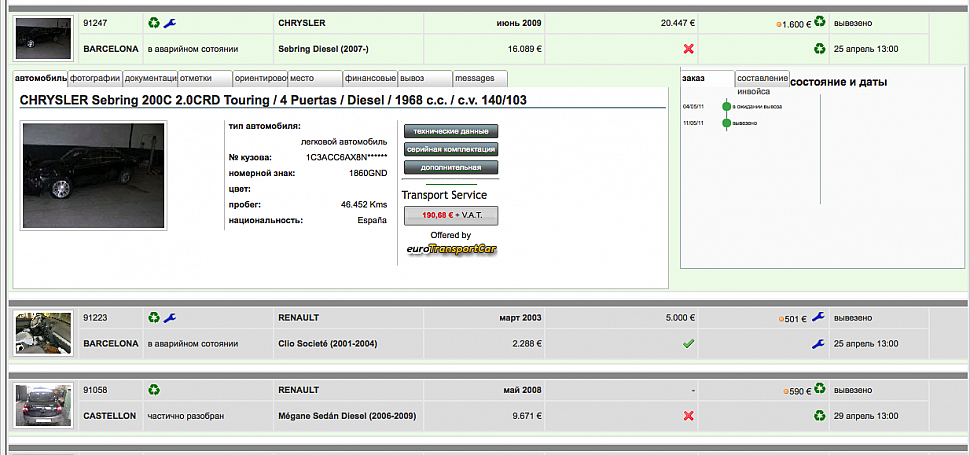The height and width of the screenshot is (455, 970).
Task: Open the large Chrysler Sebring photo
Action: coord(94,176)
